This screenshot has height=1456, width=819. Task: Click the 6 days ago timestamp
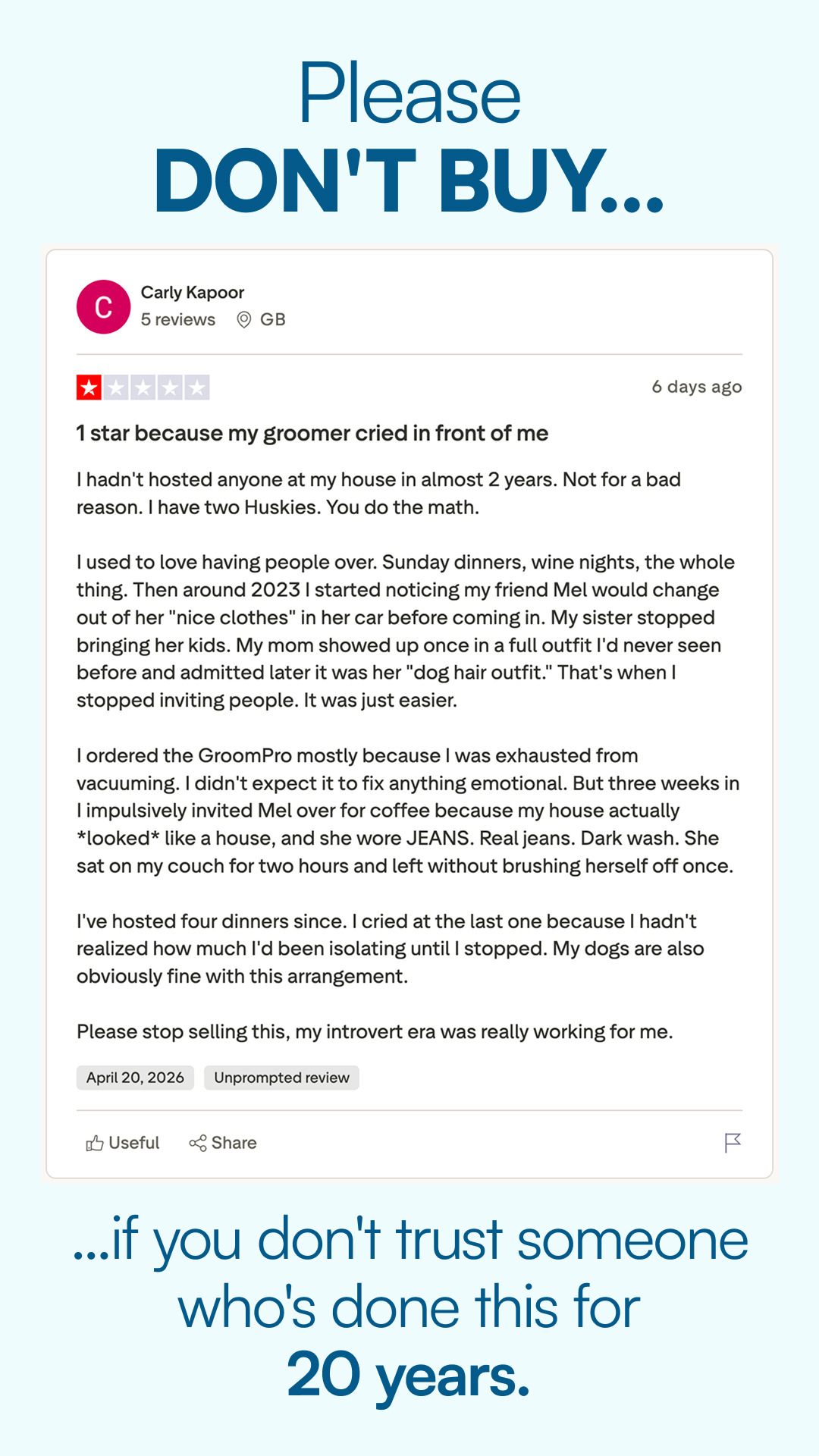click(697, 387)
